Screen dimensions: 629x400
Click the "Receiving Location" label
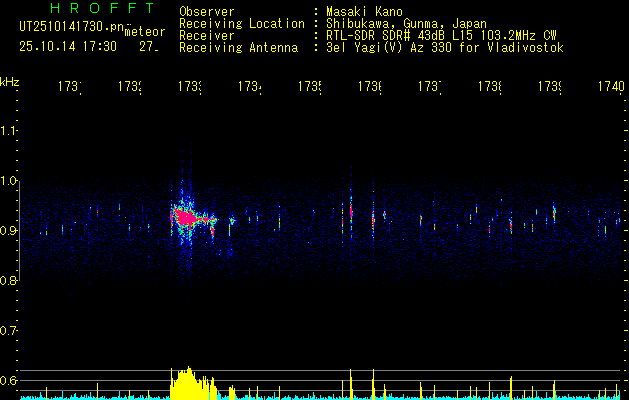pyautogui.click(x=242, y=24)
